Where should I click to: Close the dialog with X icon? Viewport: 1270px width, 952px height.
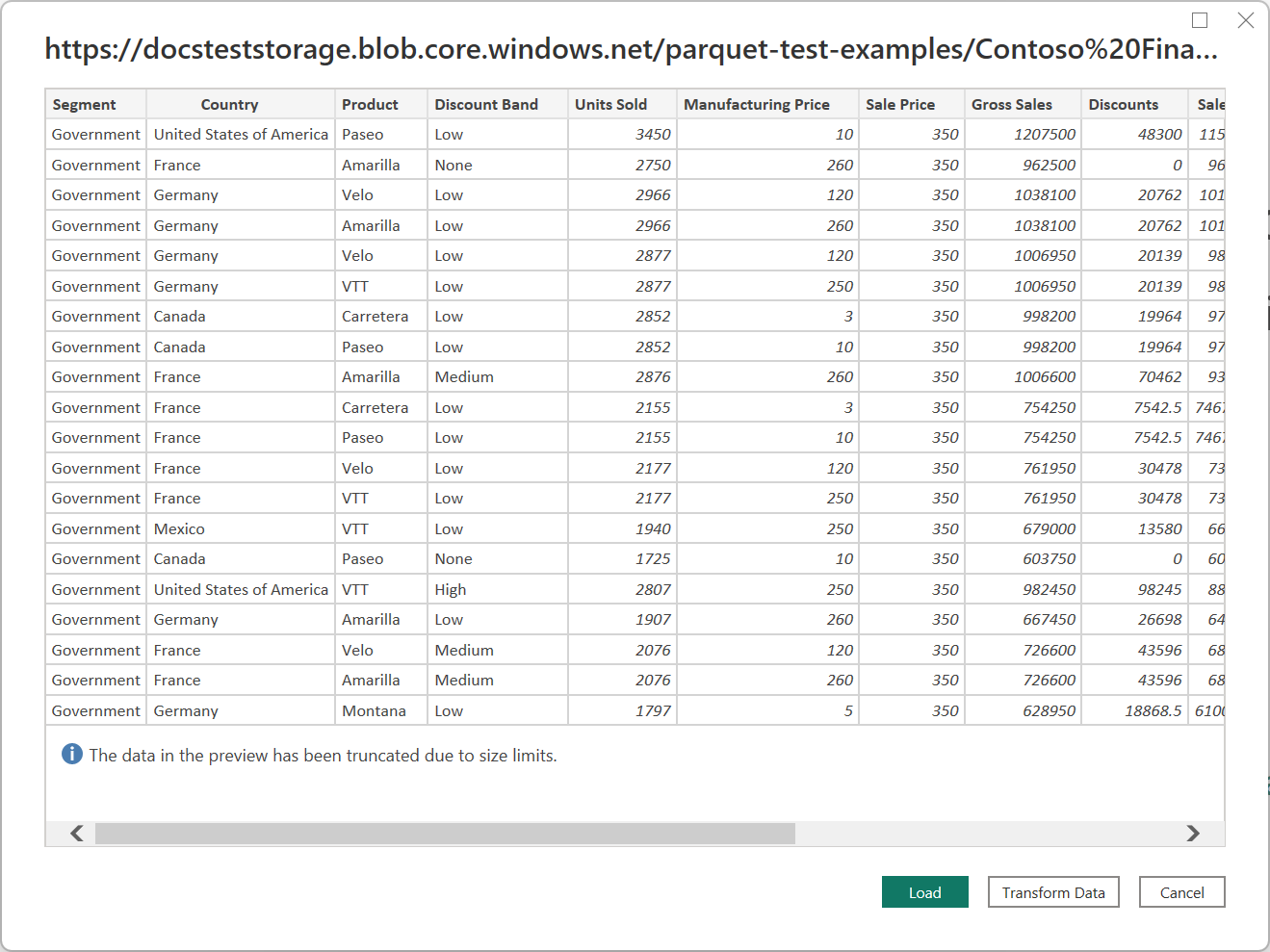[1245, 20]
